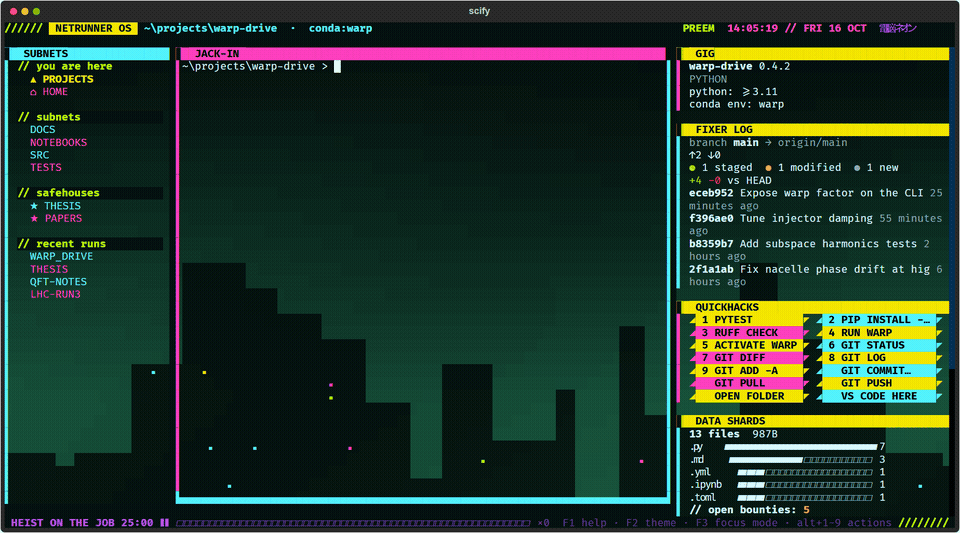Viewport: 960px width, 533px height.
Task: Click the conda:warp environment label
Action: 340,29
